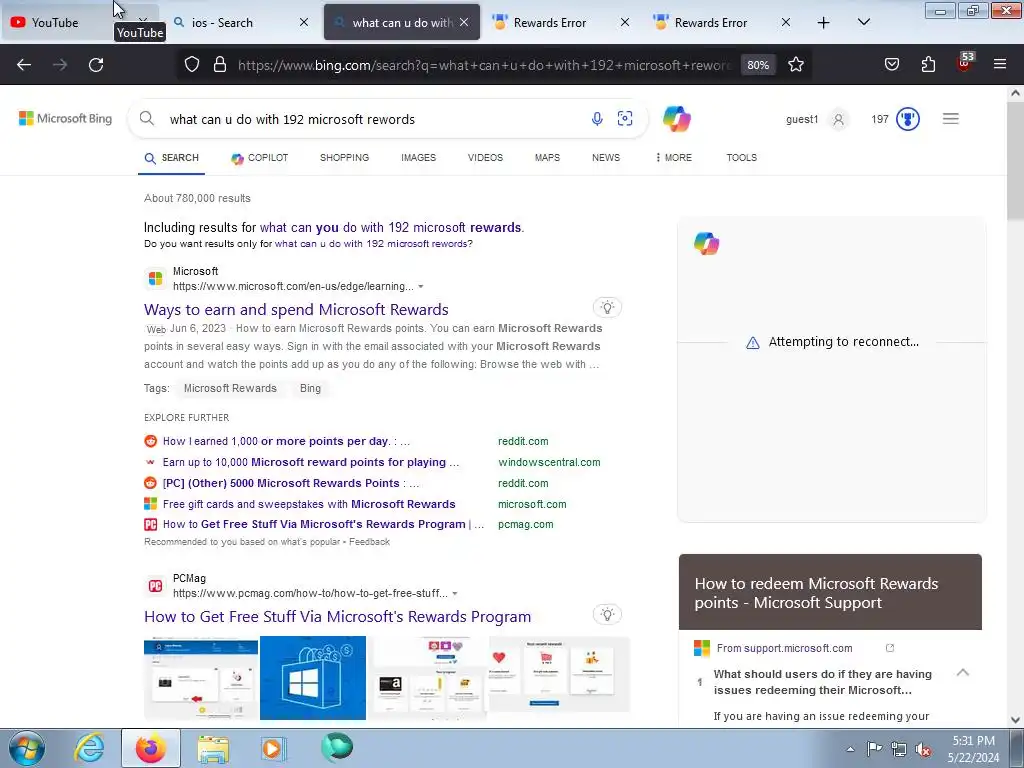Screen dimensions: 1024x768
Task: Open the blue Windows store bag thumbnail
Action: 313,678
